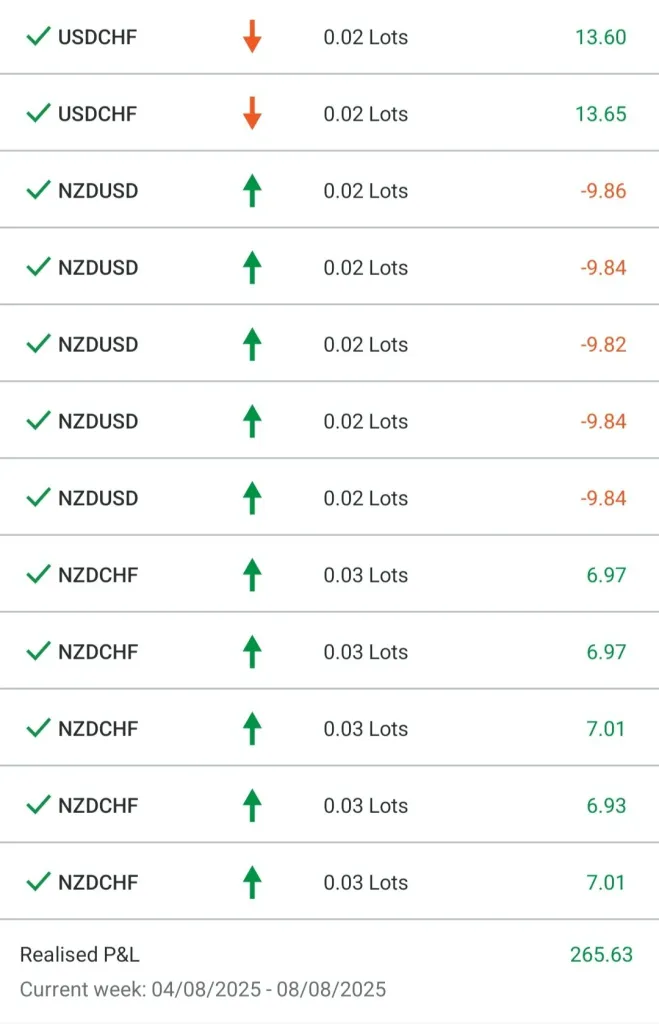
Task: Tap the Current week date range text
Action: pyautogui.click(x=202, y=990)
